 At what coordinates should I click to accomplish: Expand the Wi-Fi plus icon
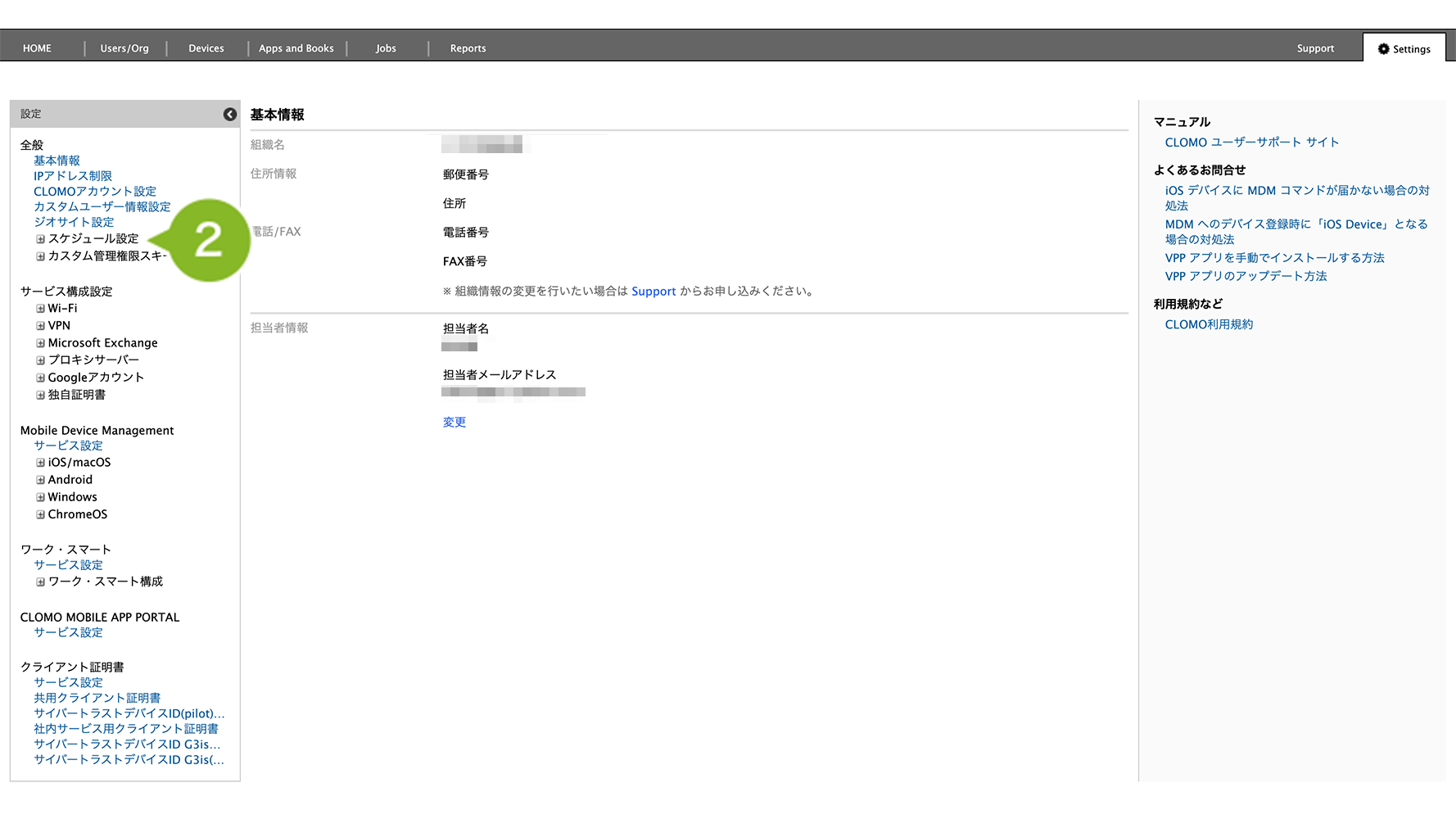coord(40,309)
